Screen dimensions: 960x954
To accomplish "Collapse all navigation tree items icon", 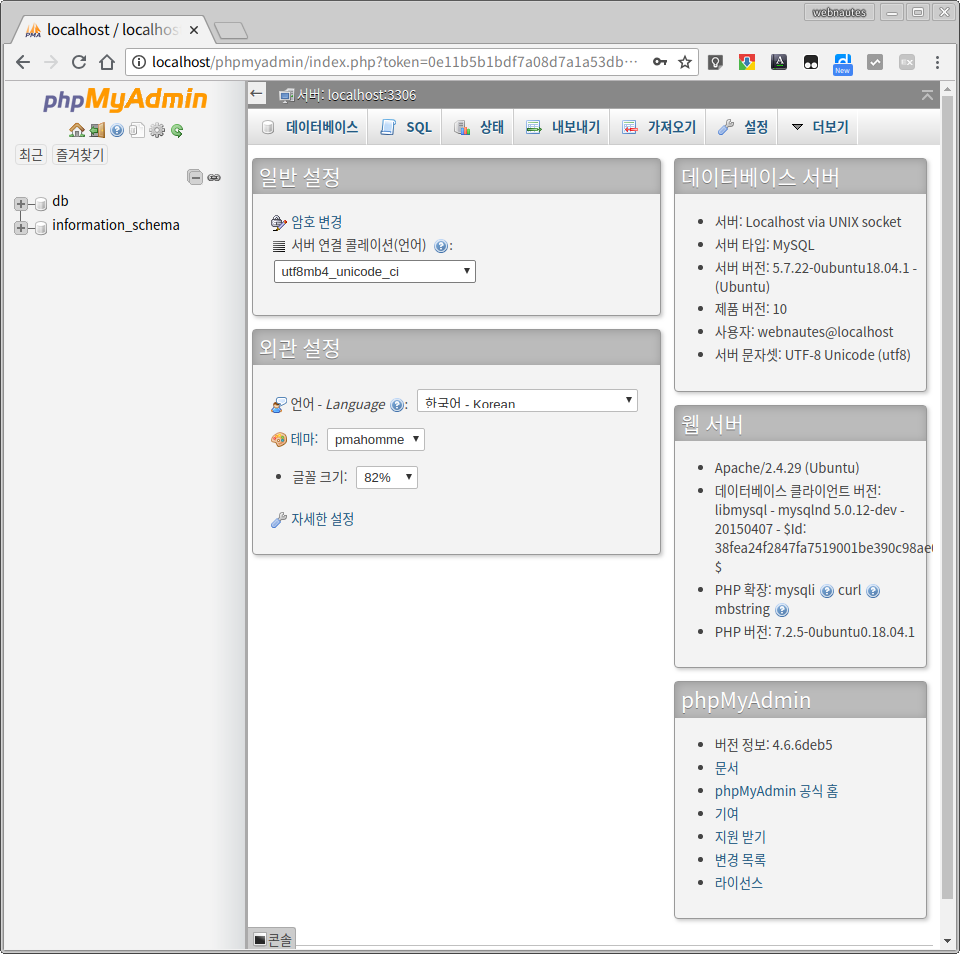I will 195,177.
